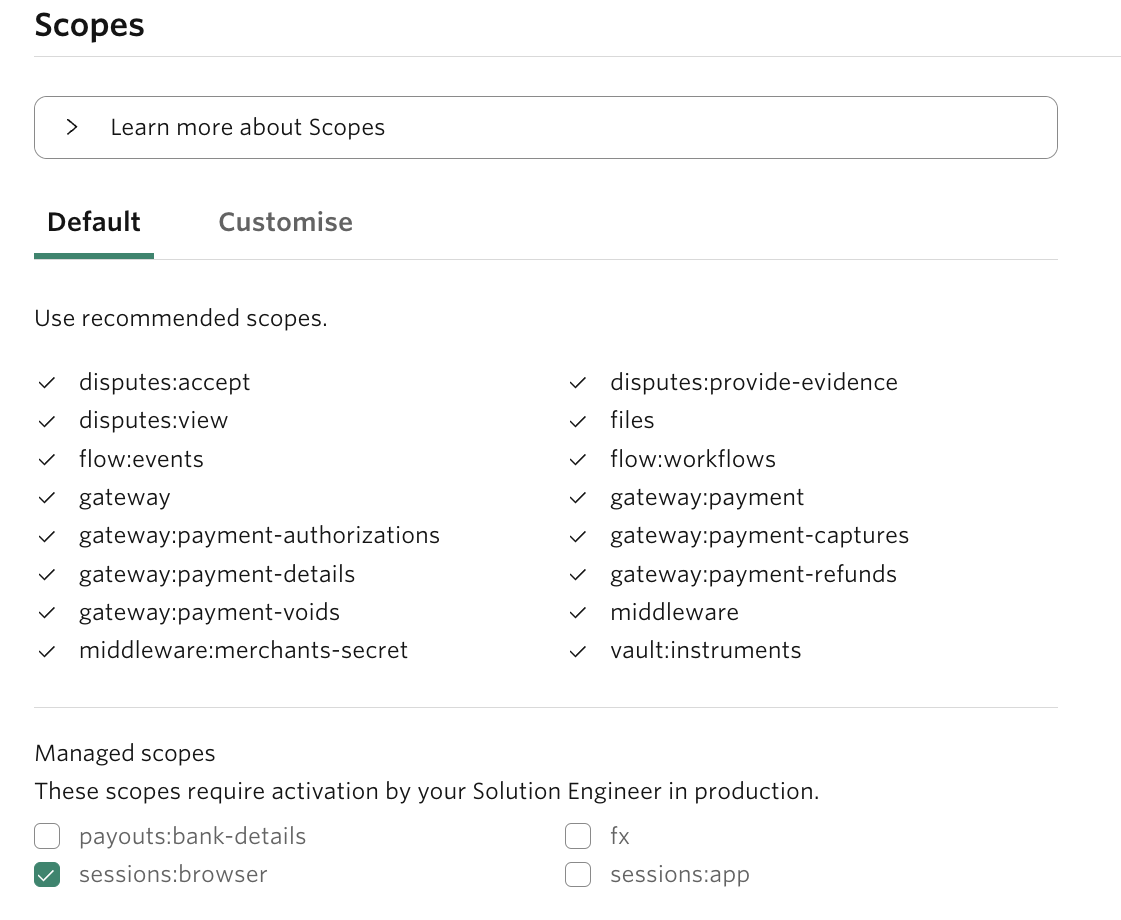The width and height of the screenshot is (1121, 920).
Task: Switch to the Customise tab
Action: tap(285, 222)
